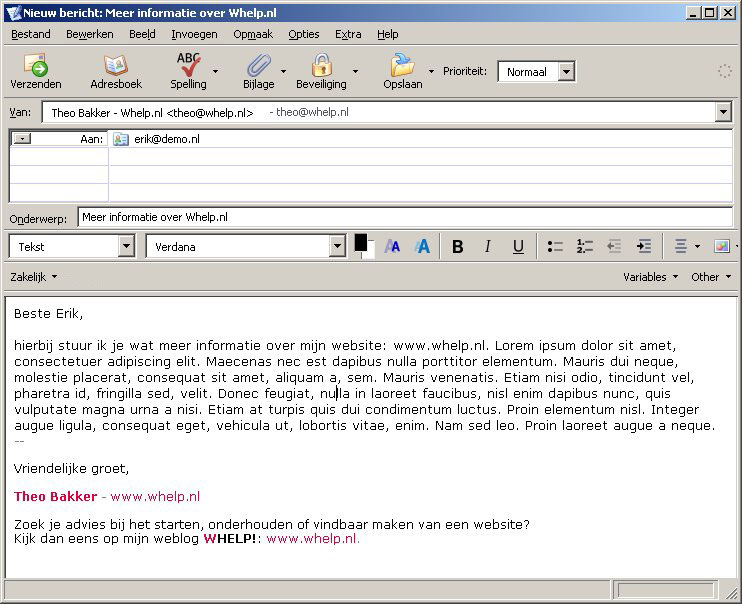Open the Adresboek address book

coord(116,66)
